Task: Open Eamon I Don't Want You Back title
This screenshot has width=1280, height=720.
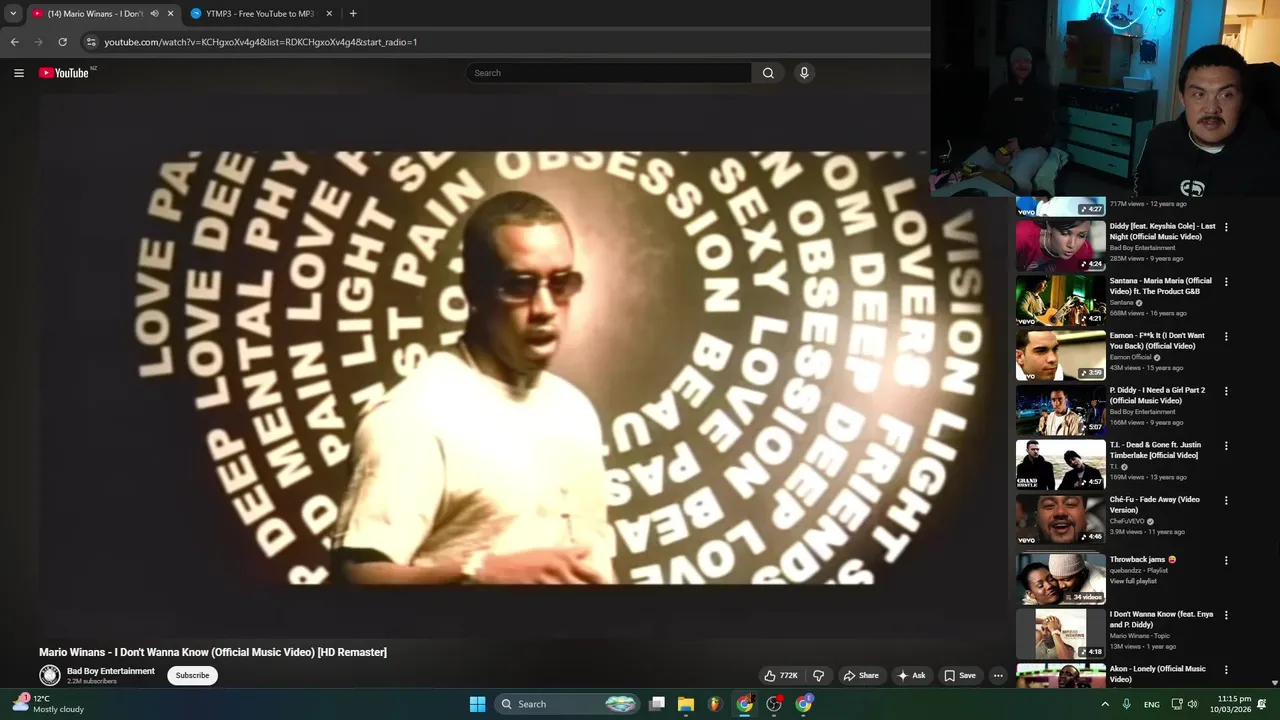Action: [x=1157, y=341]
